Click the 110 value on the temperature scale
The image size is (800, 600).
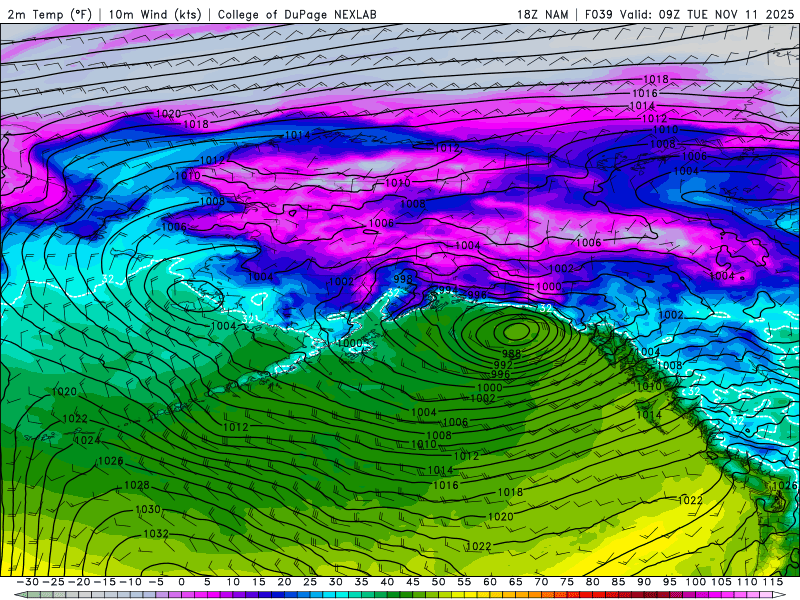coord(747,582)
